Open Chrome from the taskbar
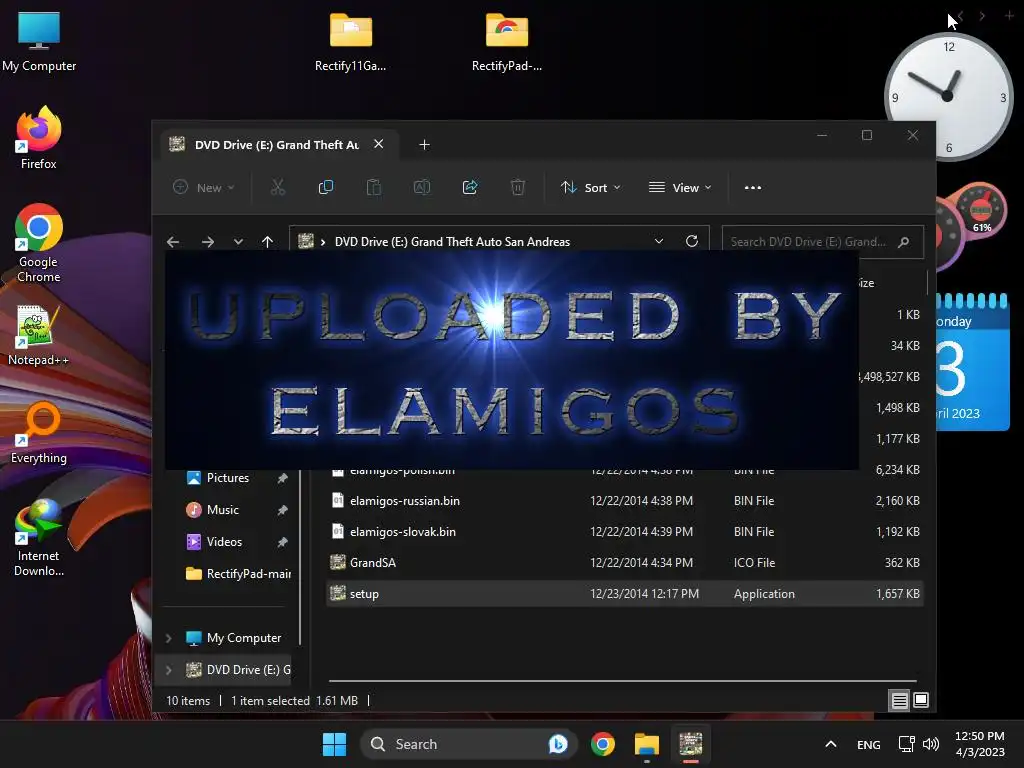Image resolution: width=1024 pixels, height=768 pixels. pos(603,744)
